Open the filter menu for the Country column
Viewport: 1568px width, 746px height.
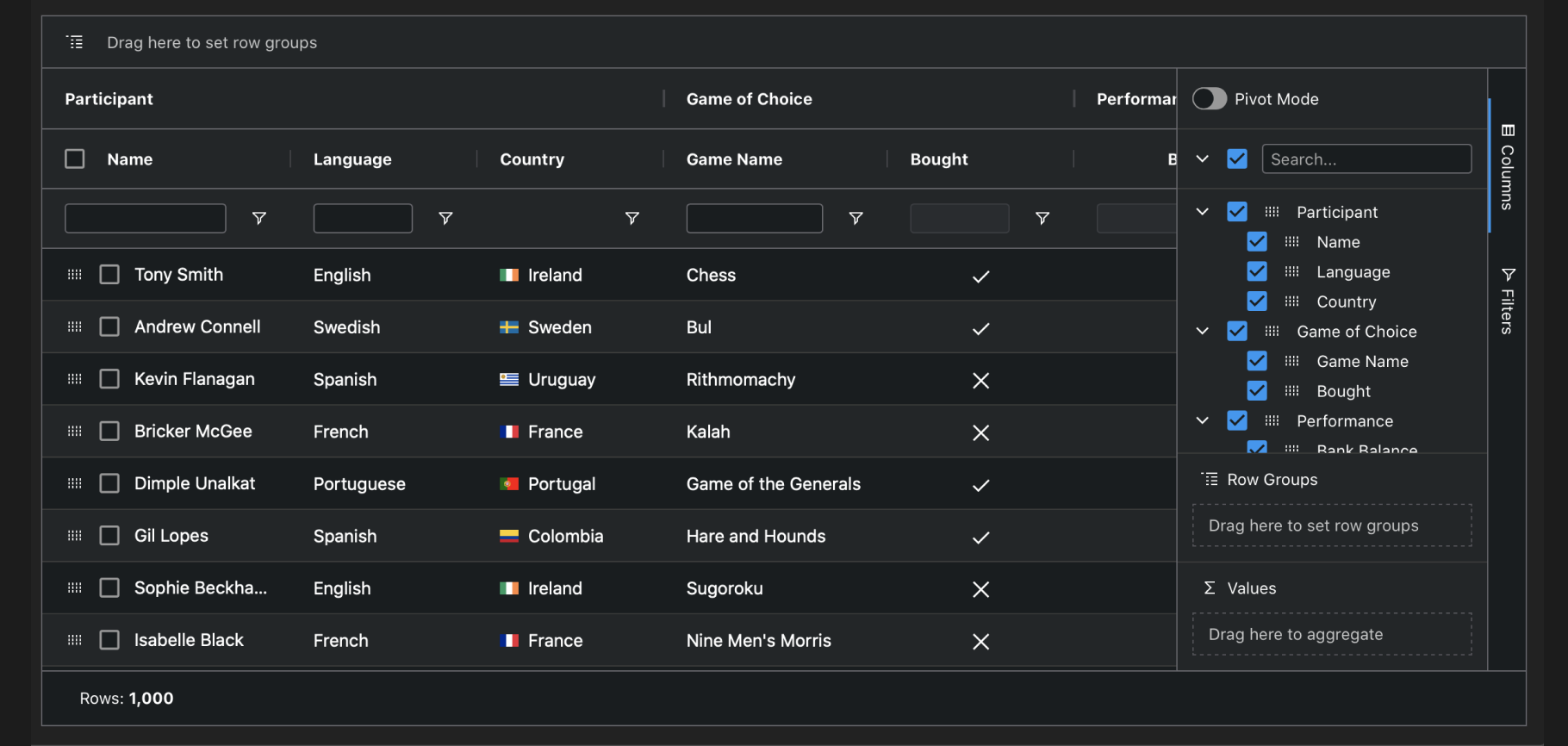pos(633,218)
